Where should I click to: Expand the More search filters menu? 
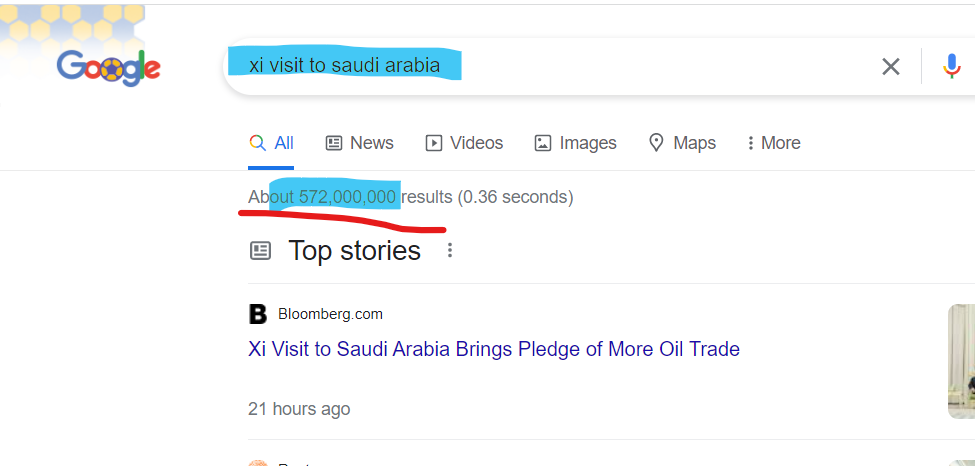point(773,143)
